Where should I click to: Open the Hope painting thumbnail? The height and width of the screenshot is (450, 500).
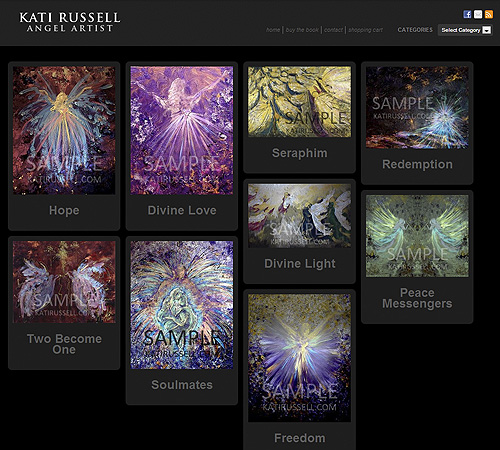click(x=64, y=130)
